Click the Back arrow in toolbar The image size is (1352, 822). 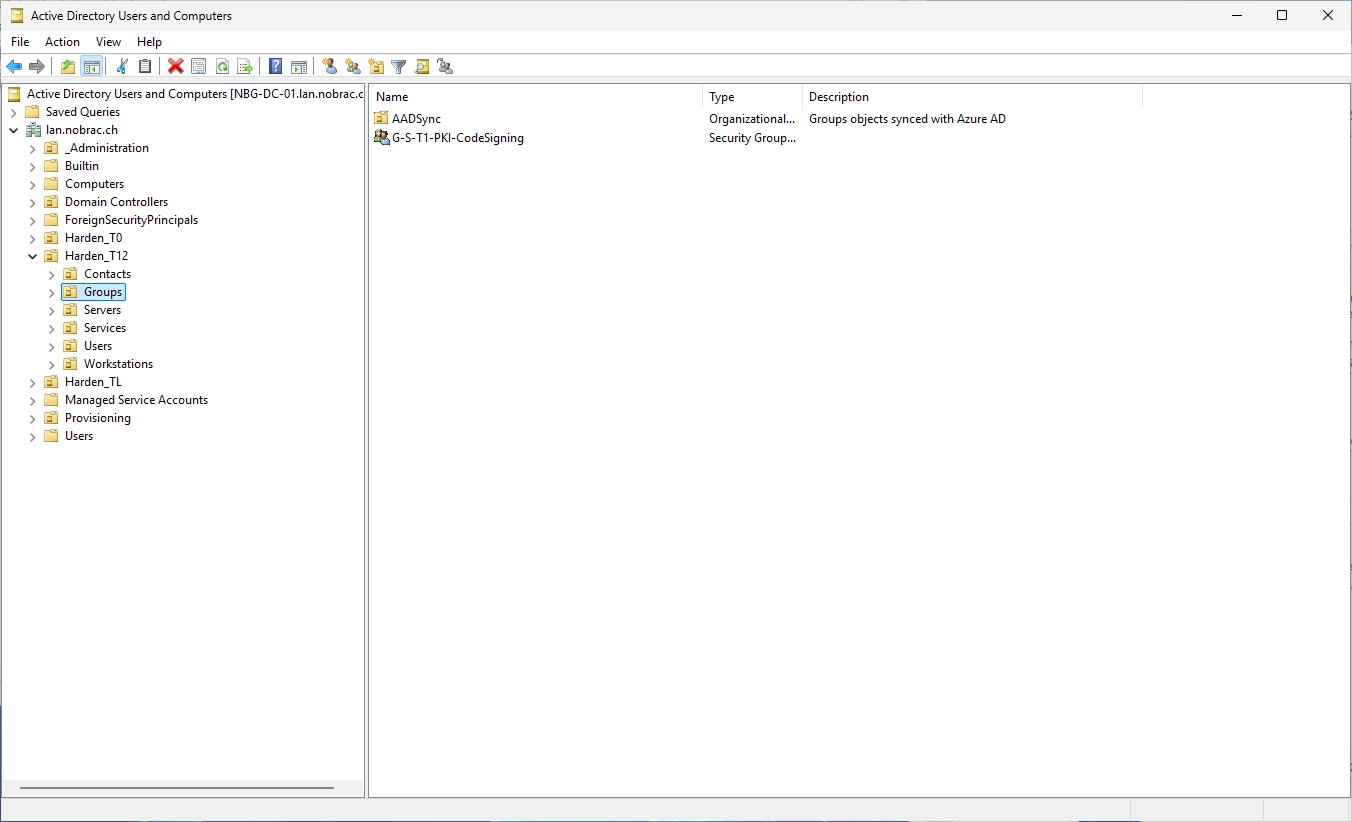tap(14, 67)
